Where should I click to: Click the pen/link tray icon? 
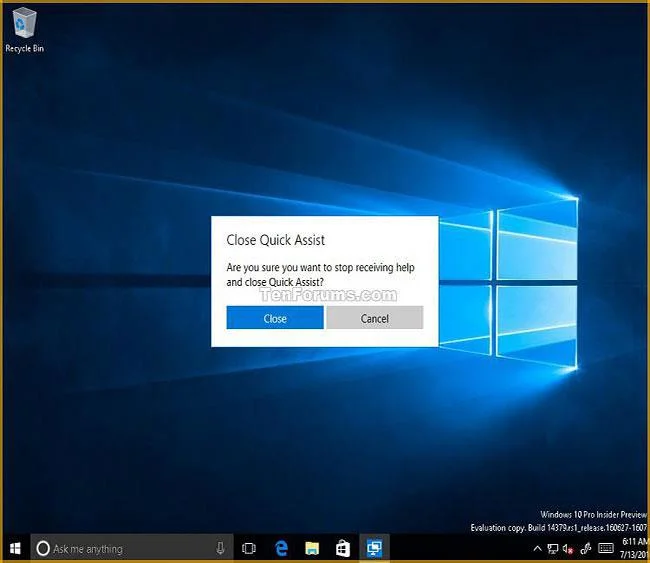tap(586, 549)
